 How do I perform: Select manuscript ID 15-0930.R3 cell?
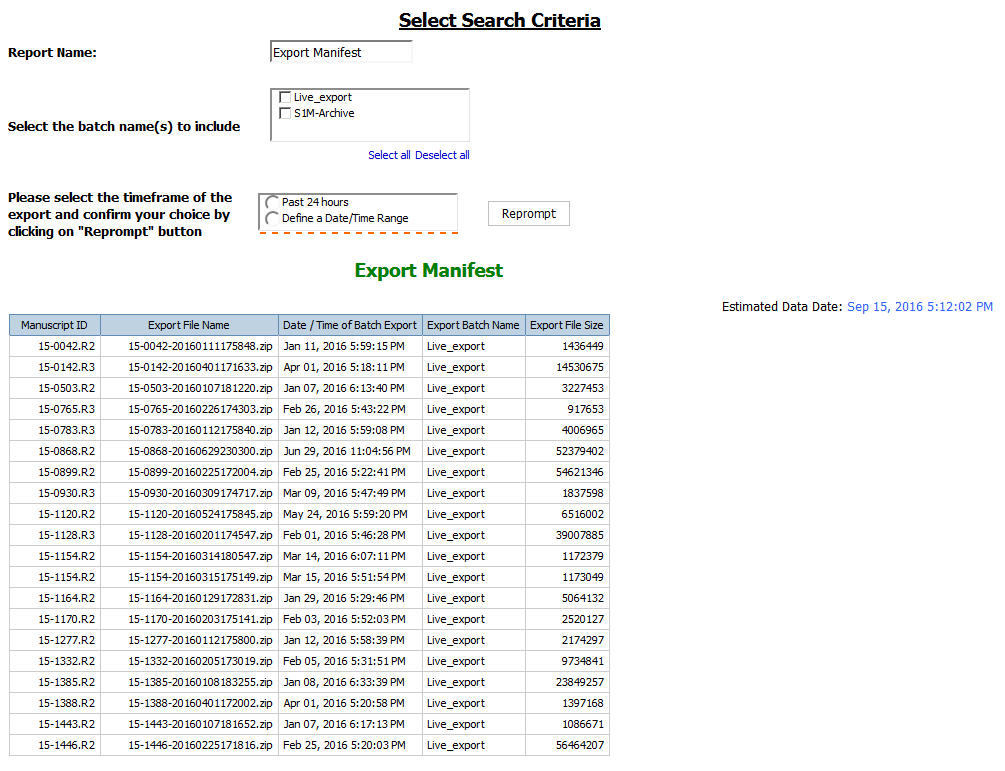pos(55,493)
